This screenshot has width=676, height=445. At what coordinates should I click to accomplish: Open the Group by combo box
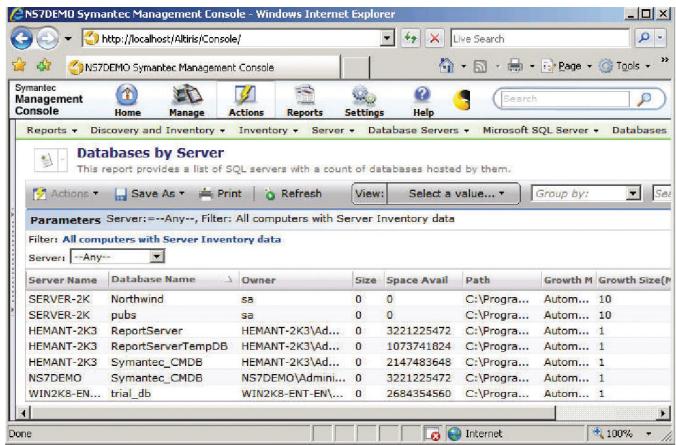point(586,194)
